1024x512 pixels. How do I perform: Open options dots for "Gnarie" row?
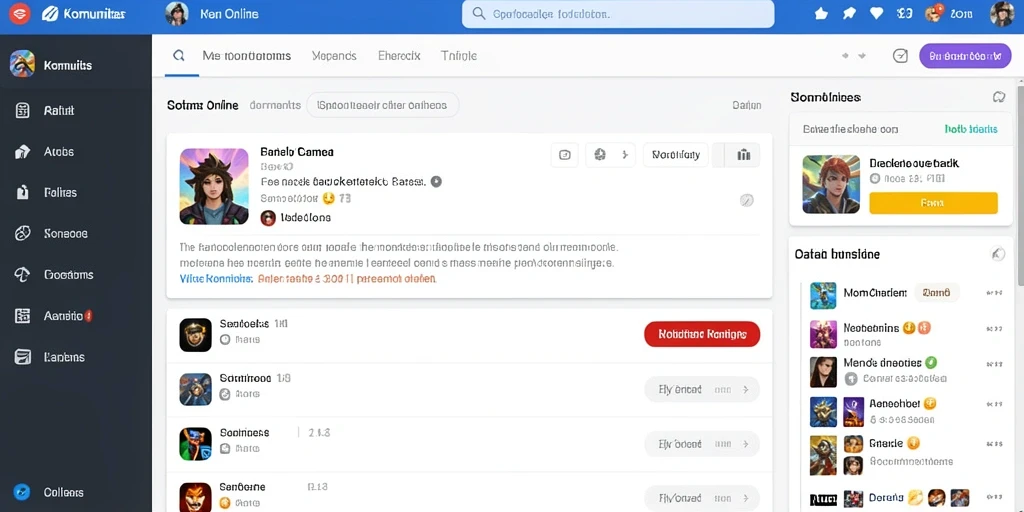[995, 443]
